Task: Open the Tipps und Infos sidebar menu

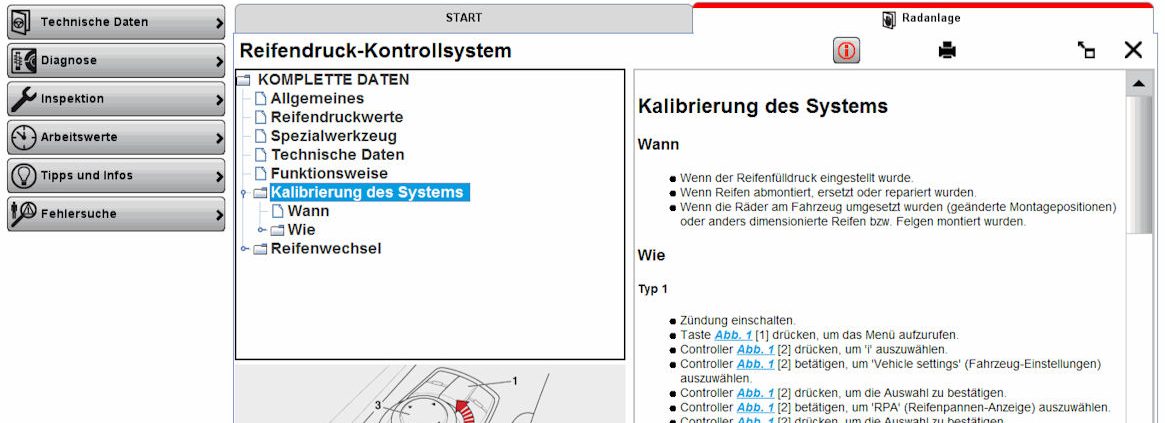Action: (x=116, y=176)
